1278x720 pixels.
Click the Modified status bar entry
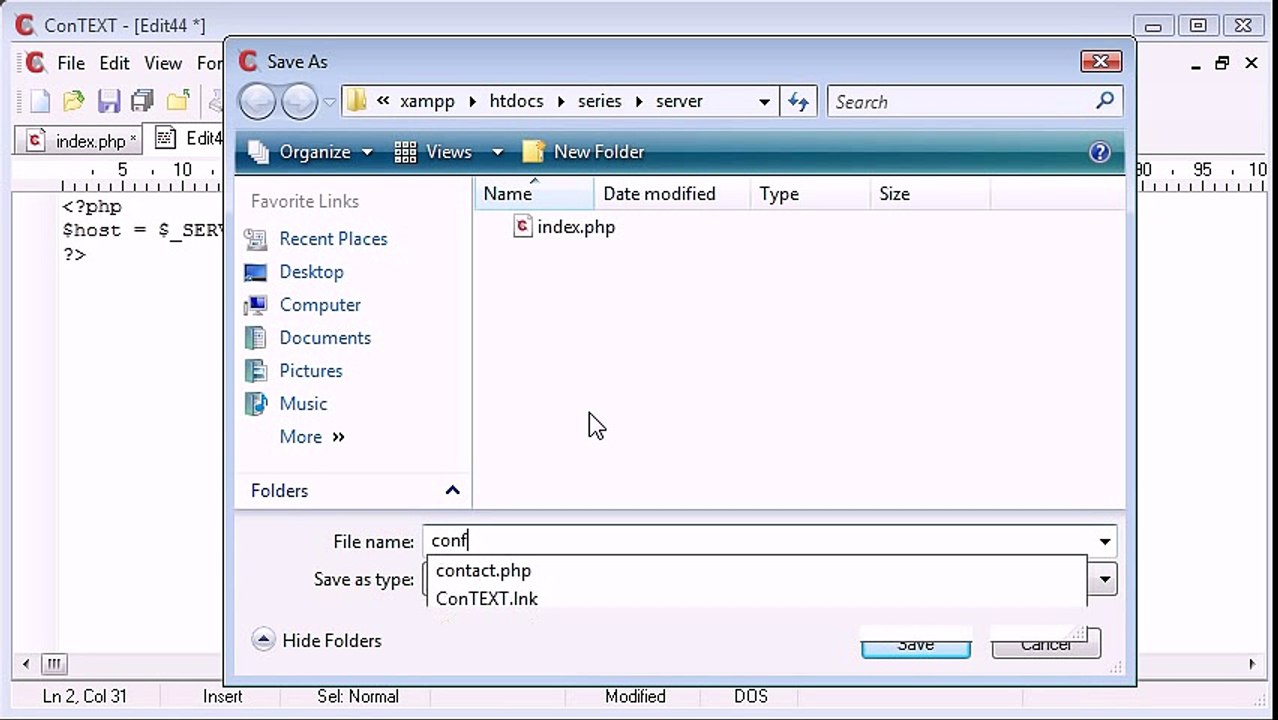[x=635, y=696]
